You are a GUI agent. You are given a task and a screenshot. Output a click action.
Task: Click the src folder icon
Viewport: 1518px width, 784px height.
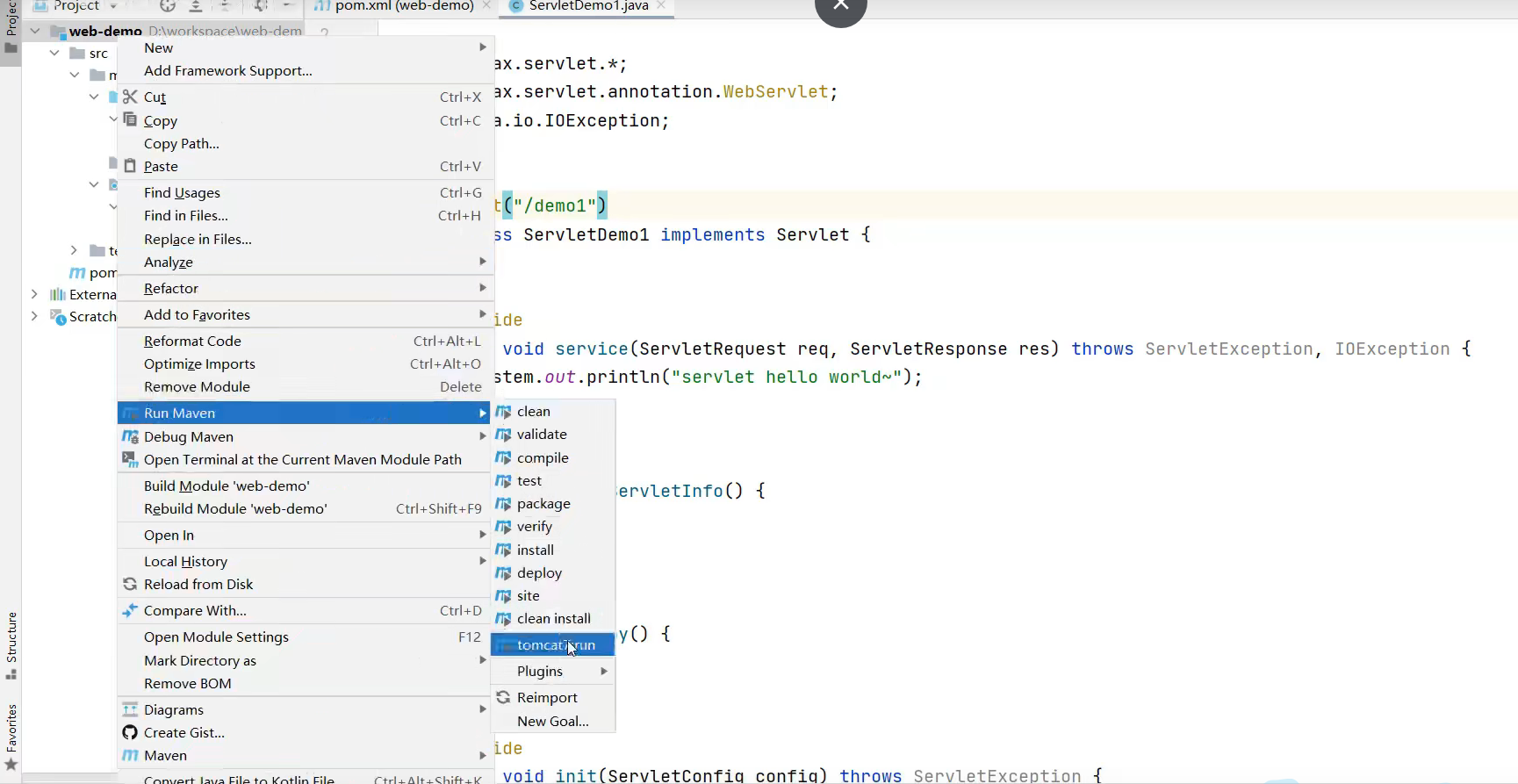77,53
